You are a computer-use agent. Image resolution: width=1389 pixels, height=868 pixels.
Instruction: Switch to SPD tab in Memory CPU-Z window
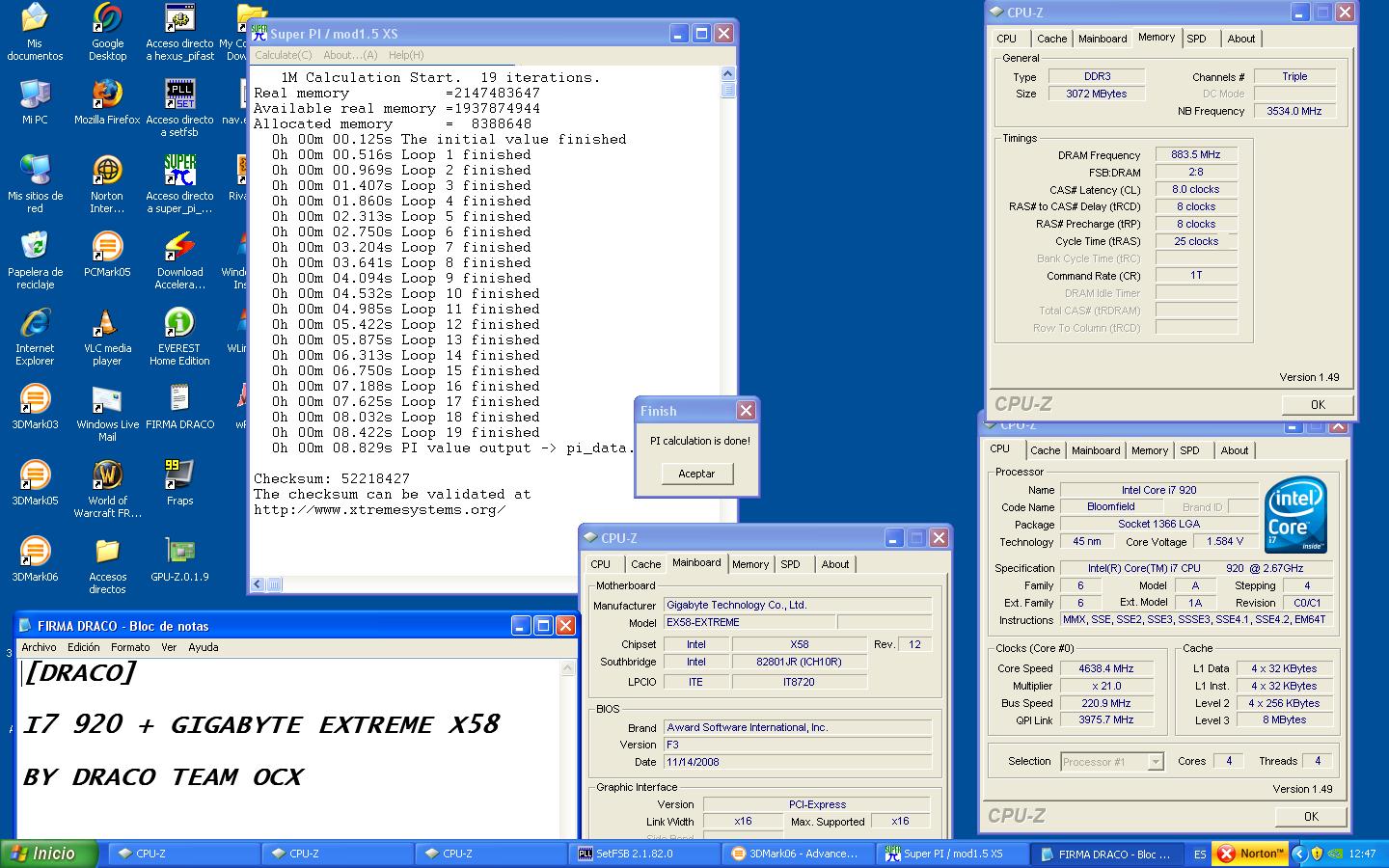pyautogui.click(x=1197, y=39)
